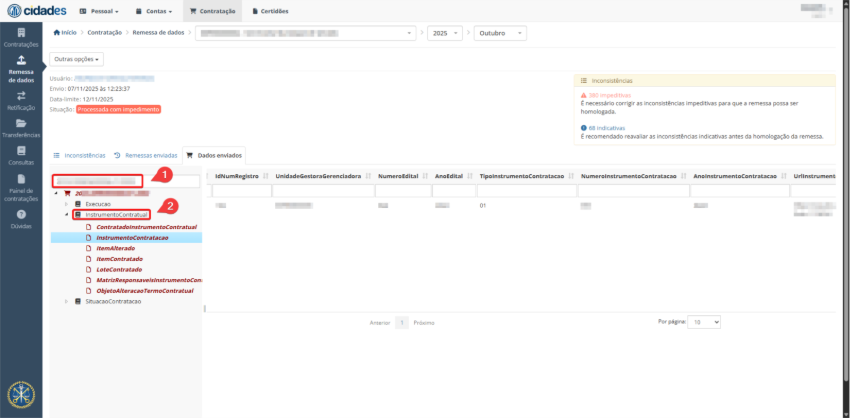Open Contratações in the left sidebar

[x=21, y=38]
